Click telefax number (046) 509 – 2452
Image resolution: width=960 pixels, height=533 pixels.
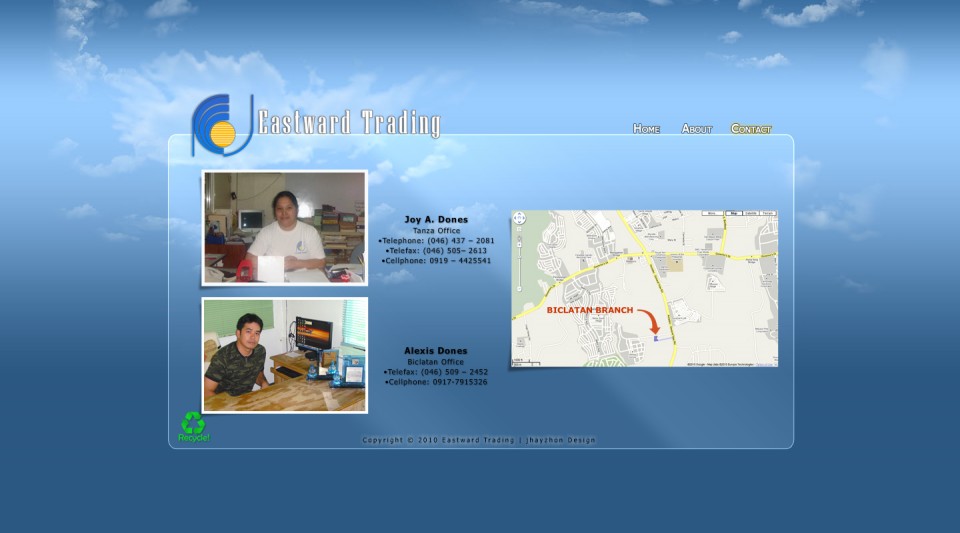point(454,371)
